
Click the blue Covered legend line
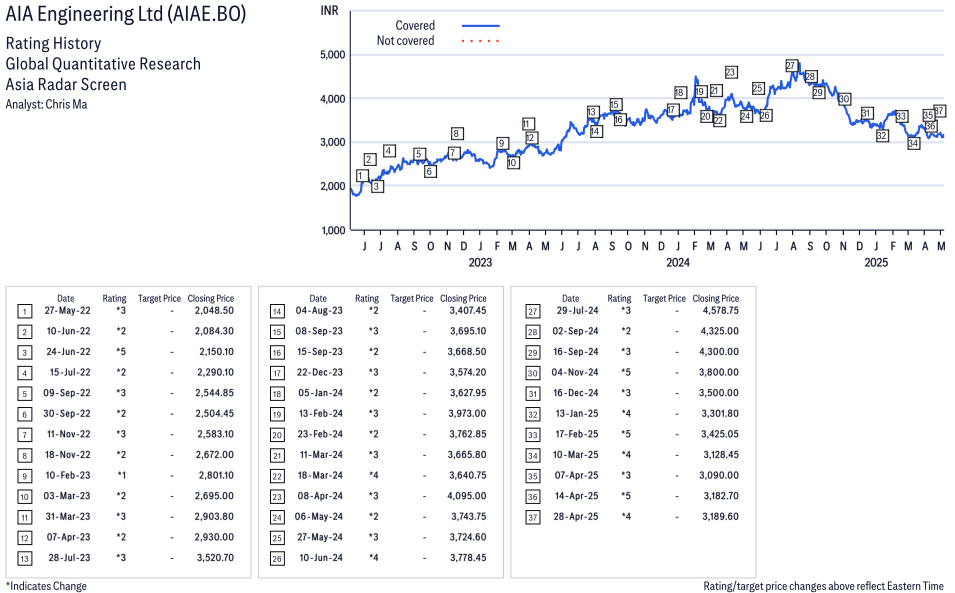[x=481, y=26]
